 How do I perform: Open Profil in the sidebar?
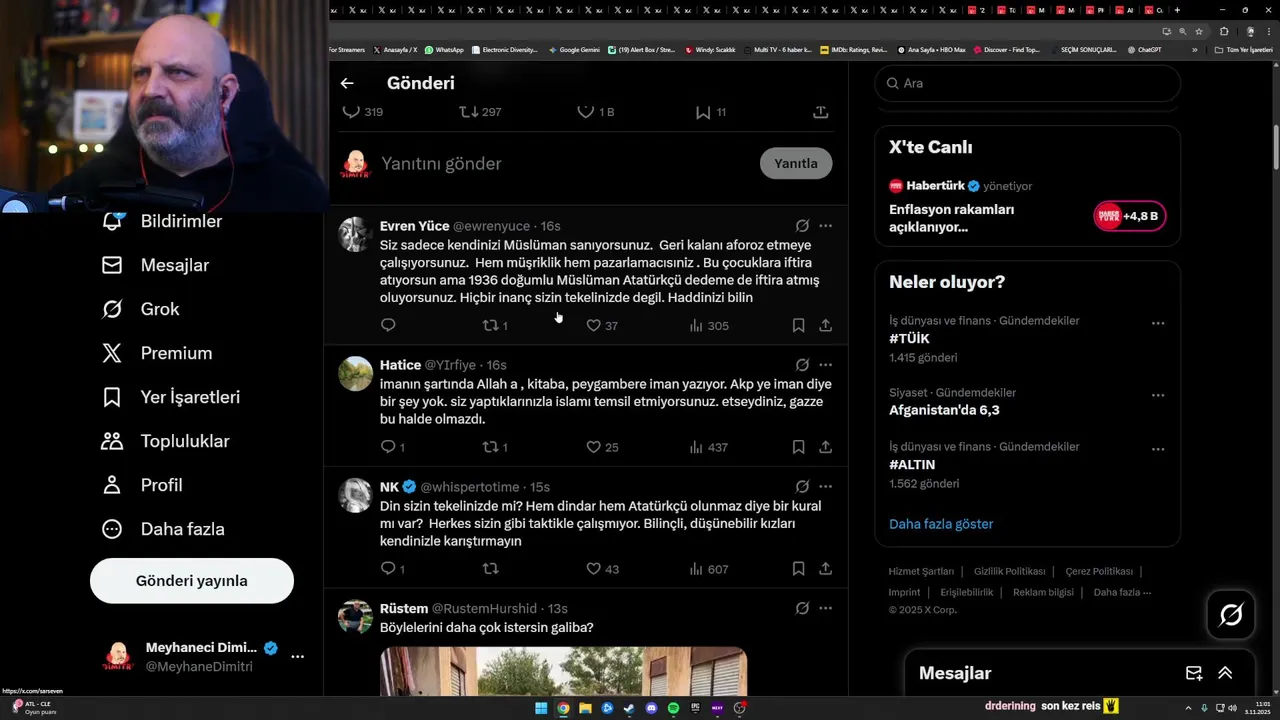[142, 485]
